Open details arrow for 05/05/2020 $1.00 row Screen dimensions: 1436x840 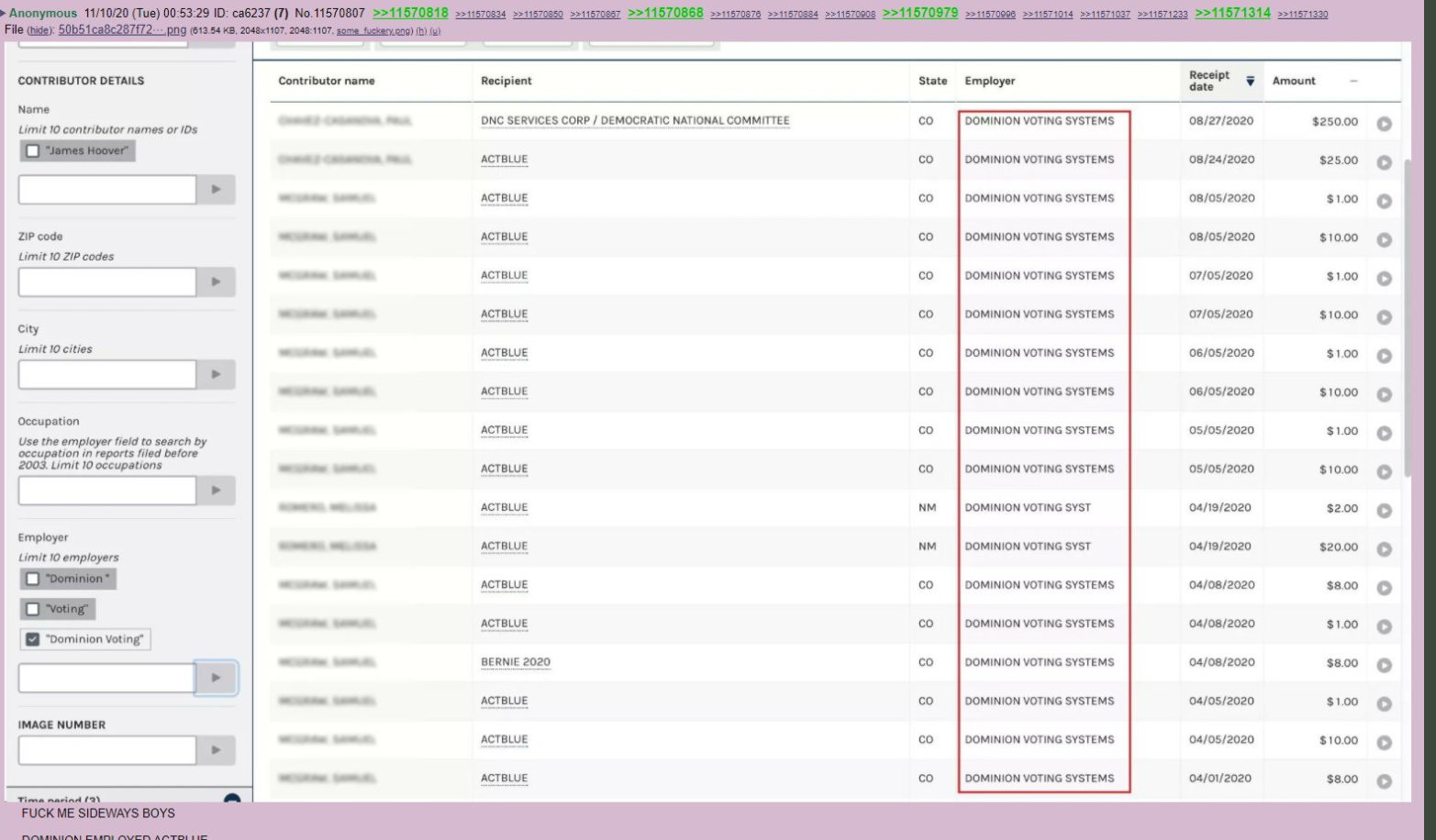[1384, 433]
